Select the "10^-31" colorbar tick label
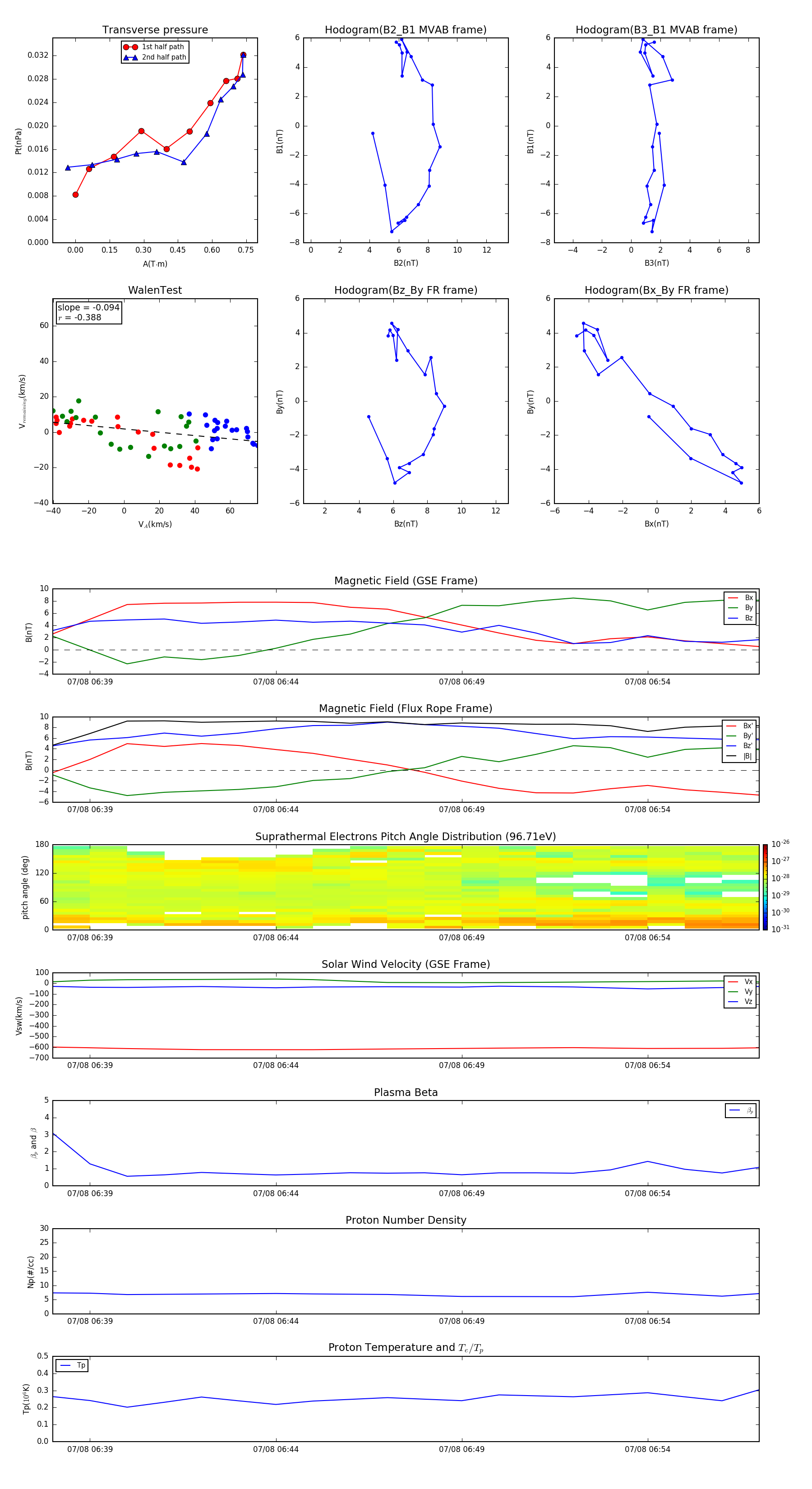Image resolution: width=812 pixels, height=1489 pixels. pos(780,929)
